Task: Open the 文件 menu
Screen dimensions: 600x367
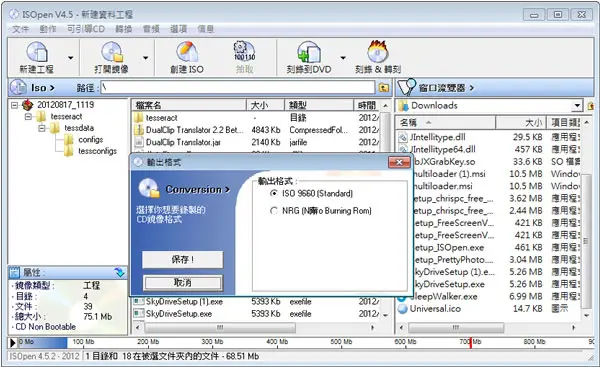Action: pos(21,29)
